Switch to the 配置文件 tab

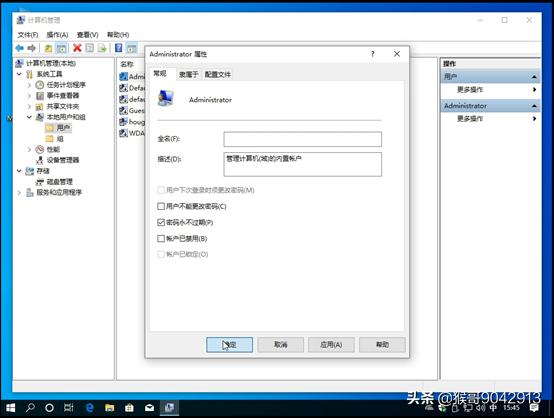[x=218, y=75]
